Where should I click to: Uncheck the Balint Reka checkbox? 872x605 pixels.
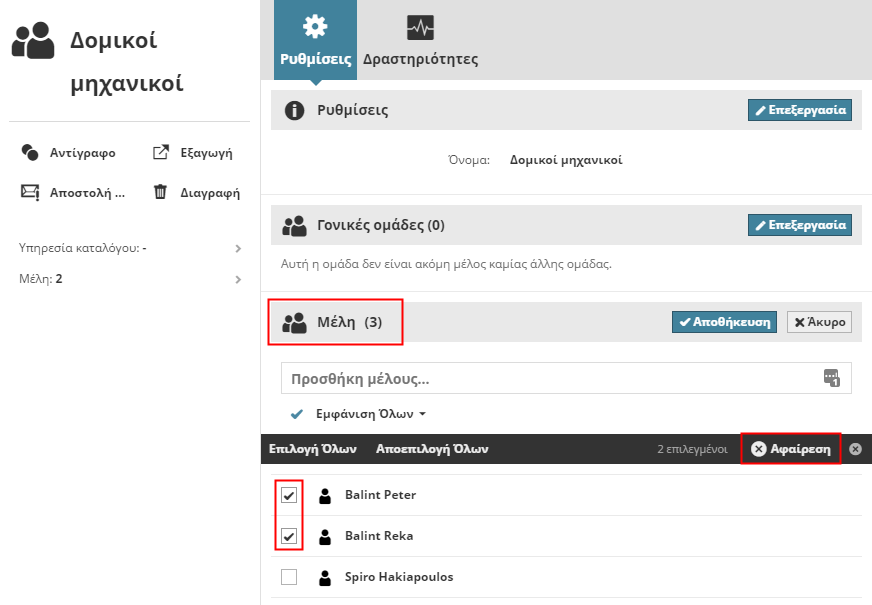tap(289, 536)
